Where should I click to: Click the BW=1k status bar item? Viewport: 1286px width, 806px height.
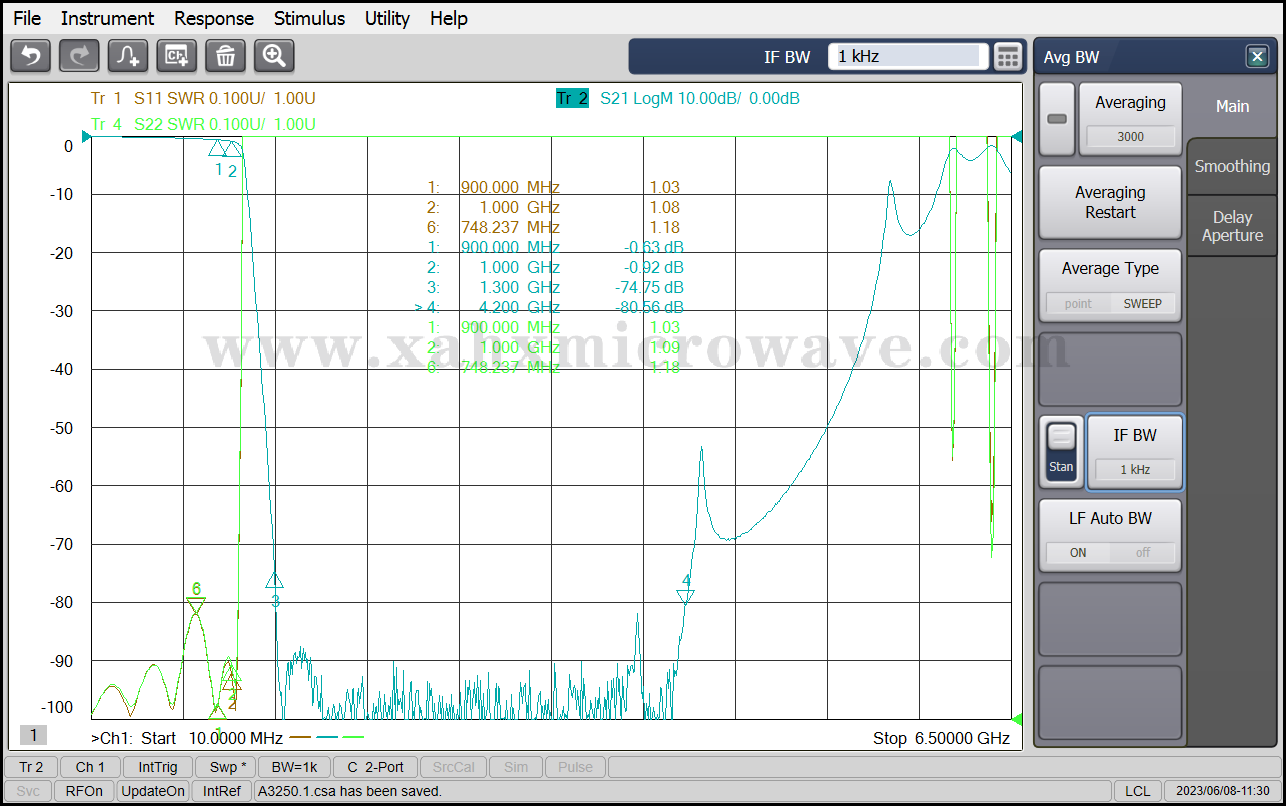(x=294, y=767)
